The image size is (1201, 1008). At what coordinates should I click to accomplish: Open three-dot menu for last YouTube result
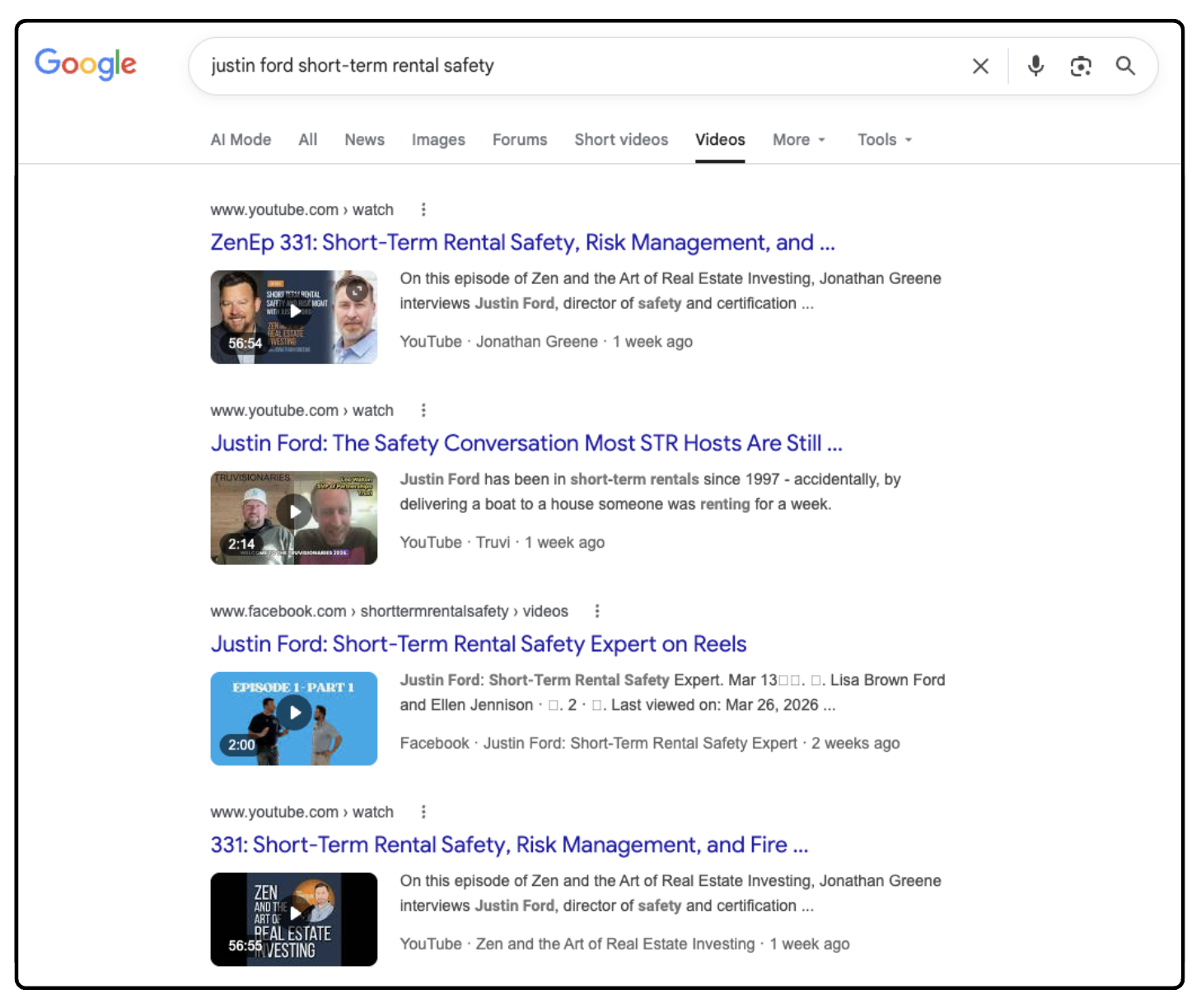(x=423, y=812)
